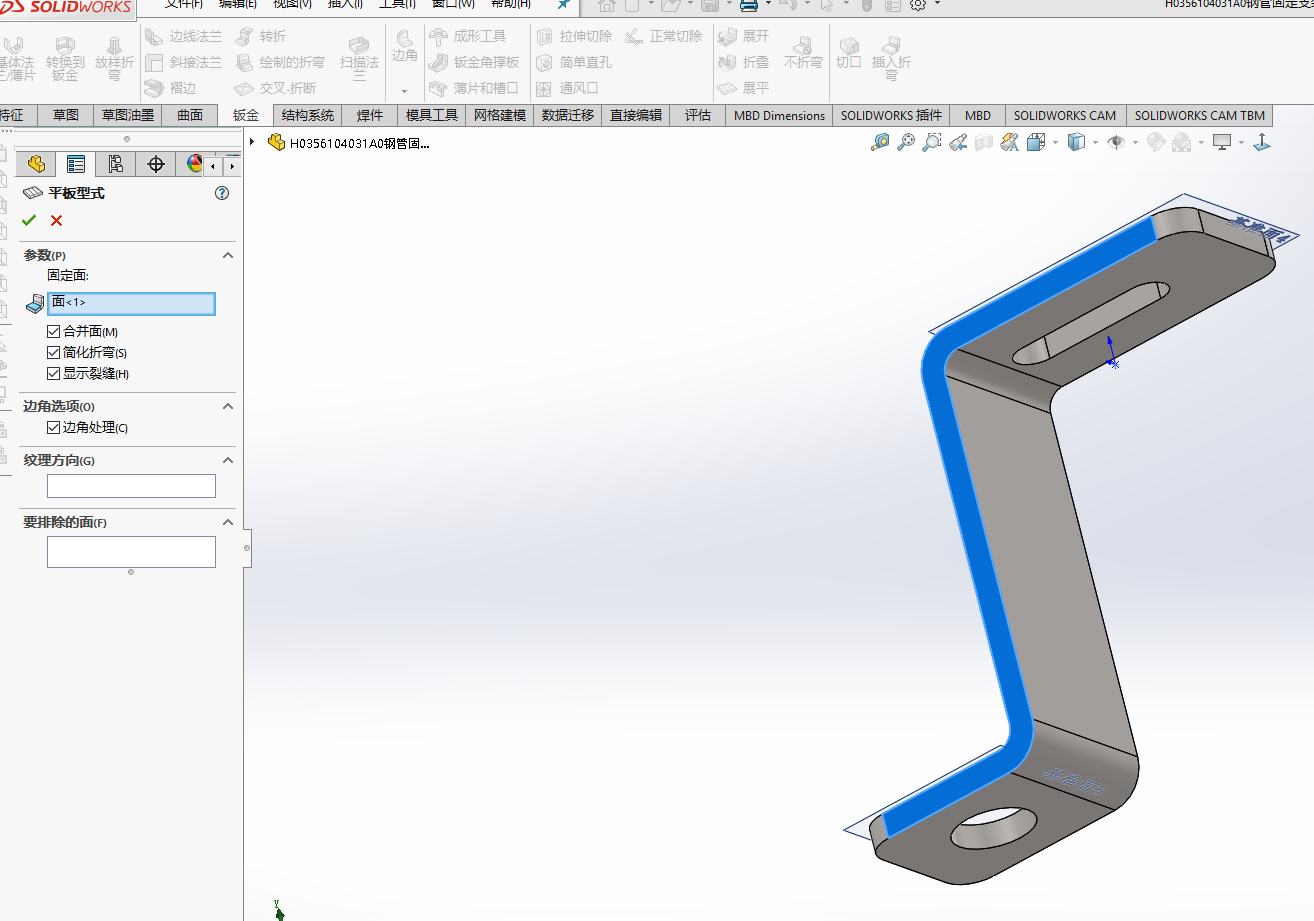The width and height of the screenshot is (1314, 921).
Task: Click the 绘制的折弯 sketched bend tool
Action: pos(280,62)
